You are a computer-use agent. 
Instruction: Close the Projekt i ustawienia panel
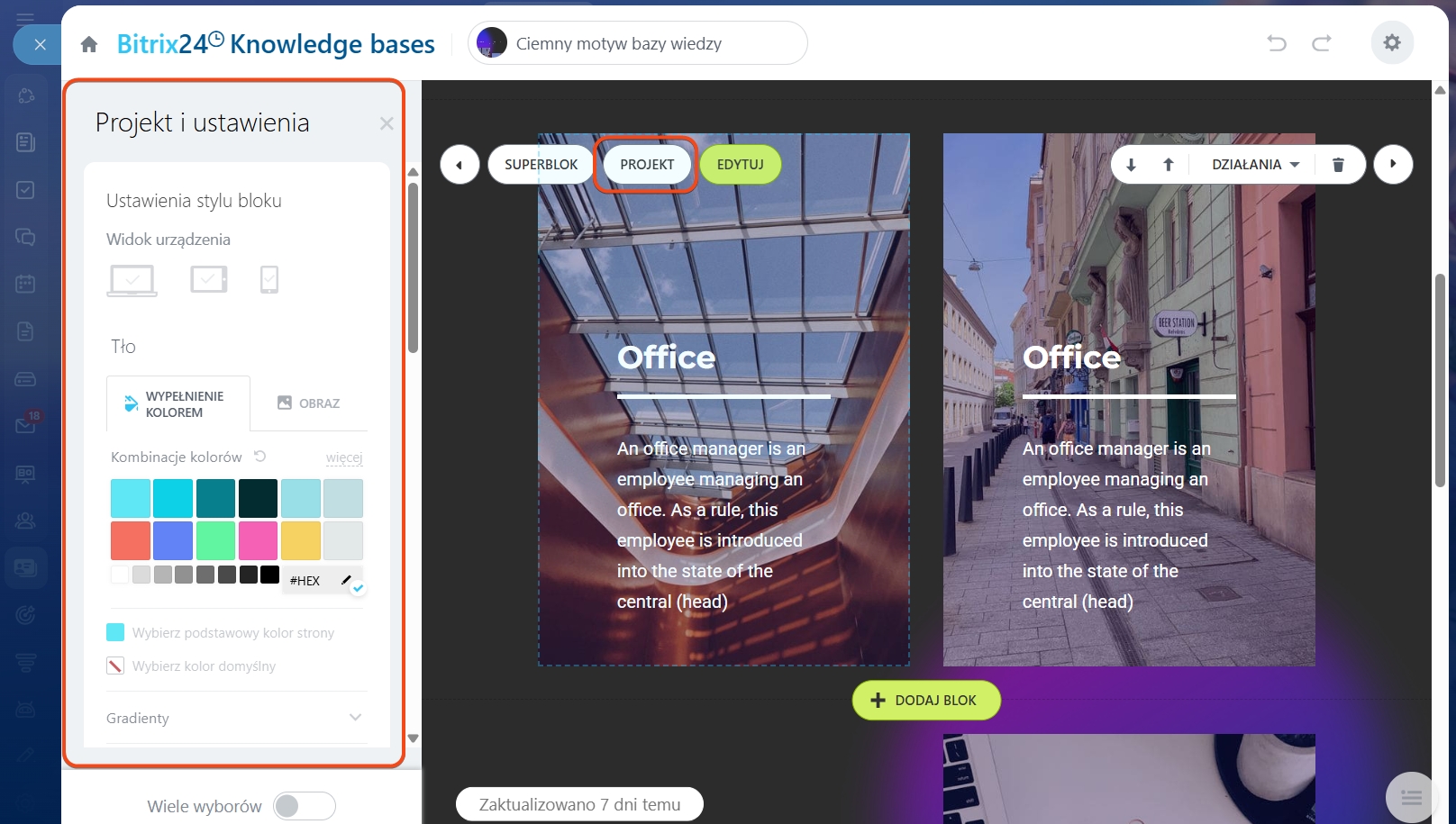[x=387, y=123]
